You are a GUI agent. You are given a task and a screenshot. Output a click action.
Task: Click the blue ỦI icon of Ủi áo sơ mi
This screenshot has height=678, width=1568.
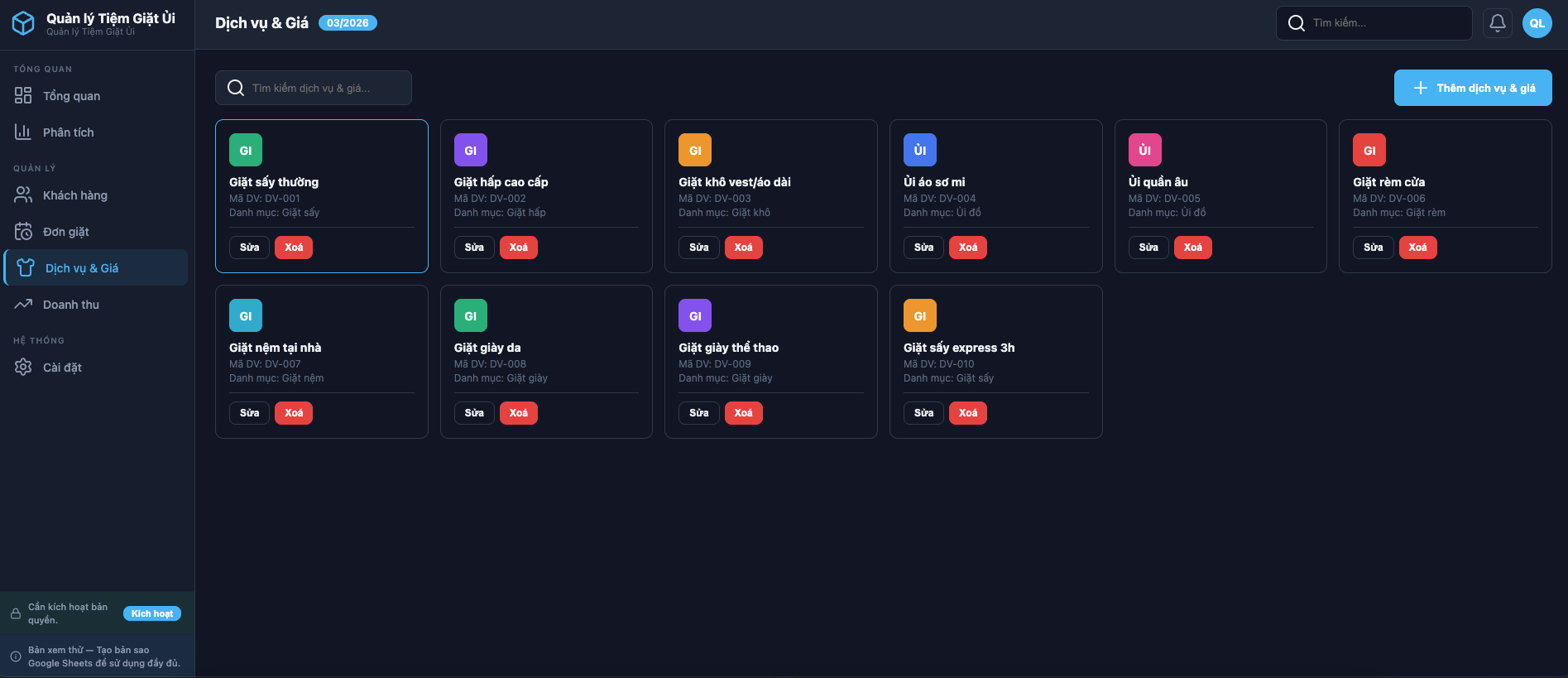point(919,151)
